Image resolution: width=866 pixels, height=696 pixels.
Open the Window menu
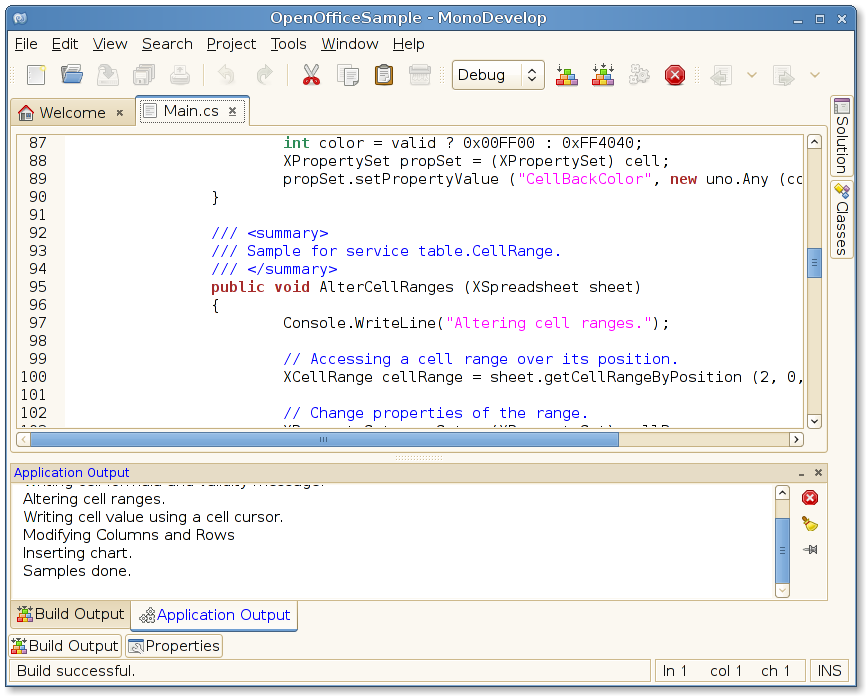[350, 44]
